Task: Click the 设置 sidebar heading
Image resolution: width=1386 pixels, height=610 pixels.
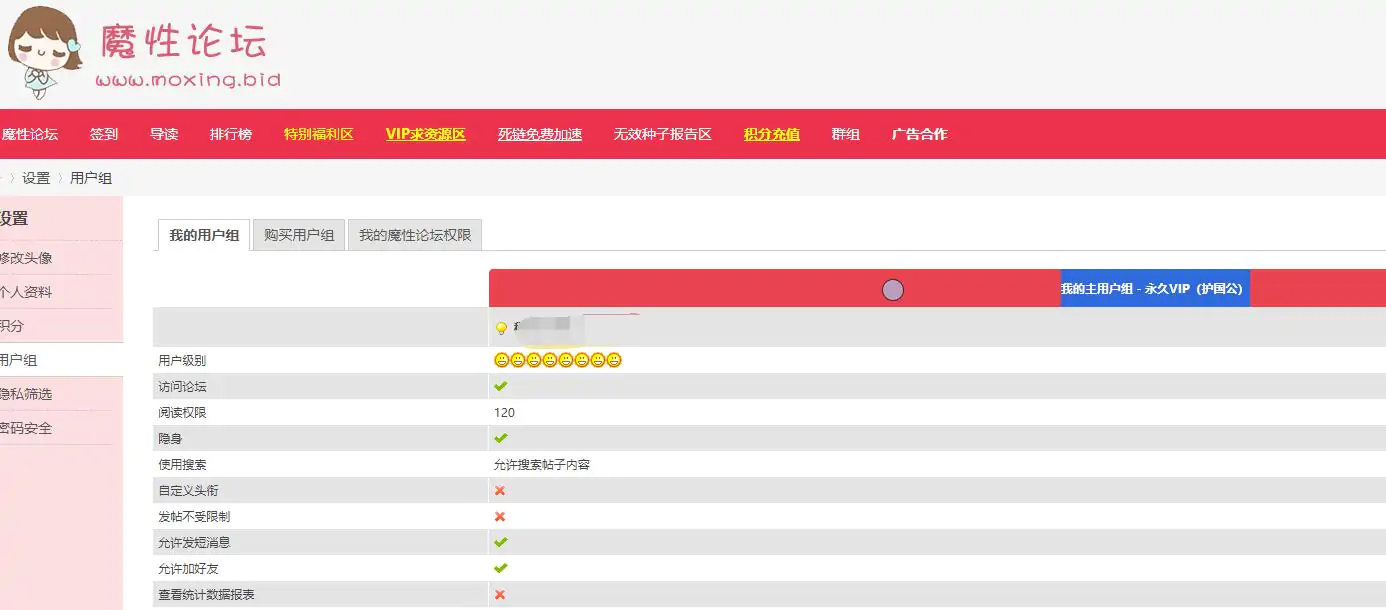Action: pos(14,218)
